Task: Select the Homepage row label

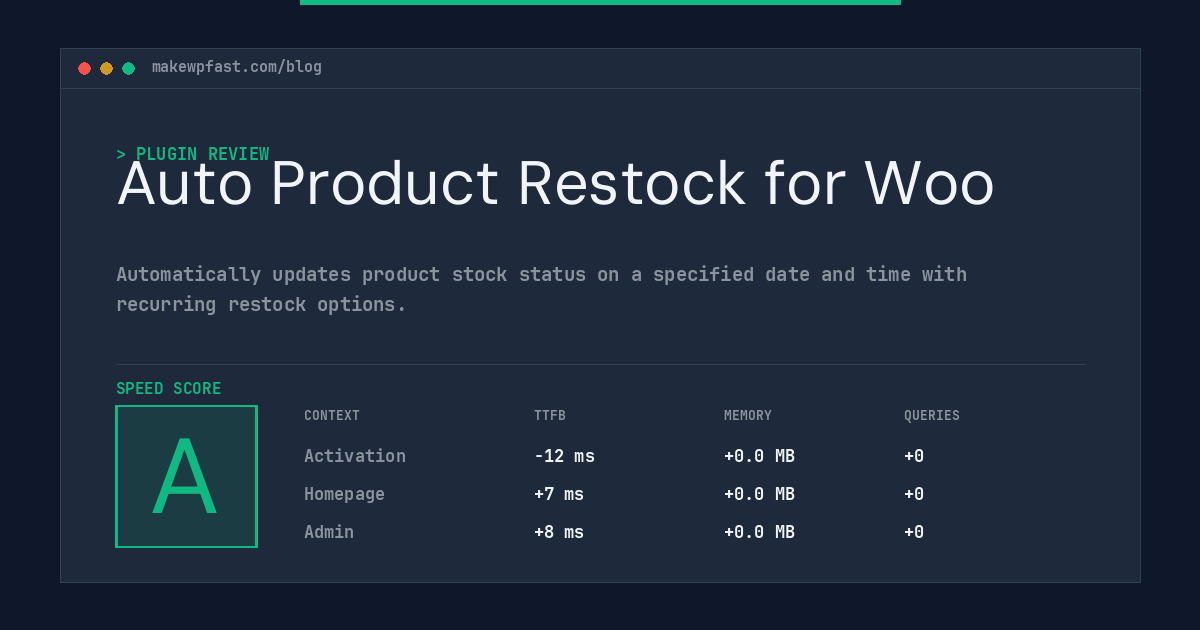Action: [344, 494]
